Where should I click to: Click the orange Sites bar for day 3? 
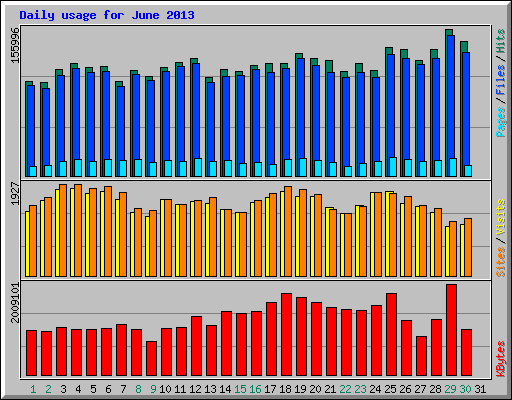click(x=63, y=230)
